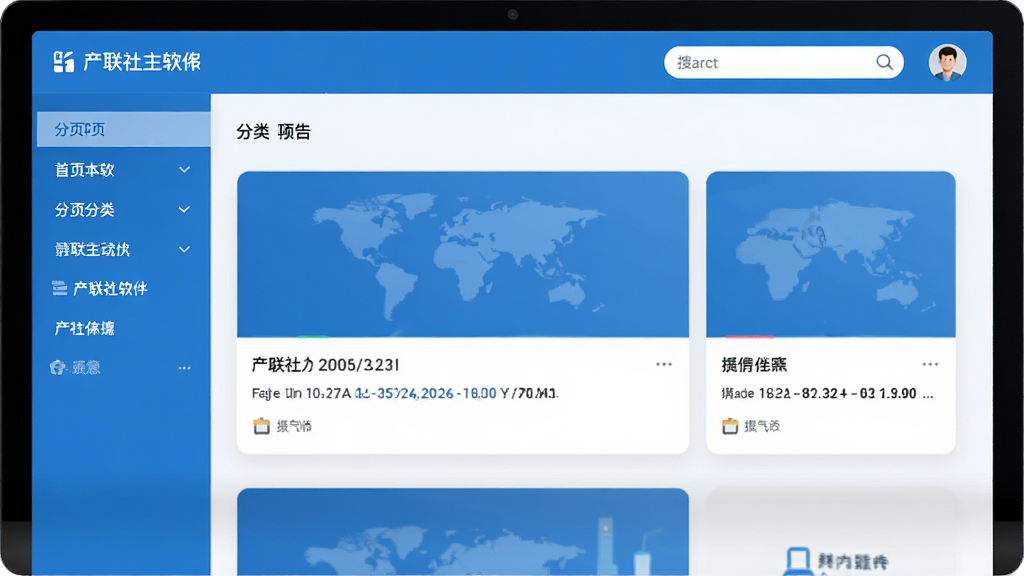
Task: Expand the chevron below 分页分类 in sidebar
Action: click(x=185, y=249)
